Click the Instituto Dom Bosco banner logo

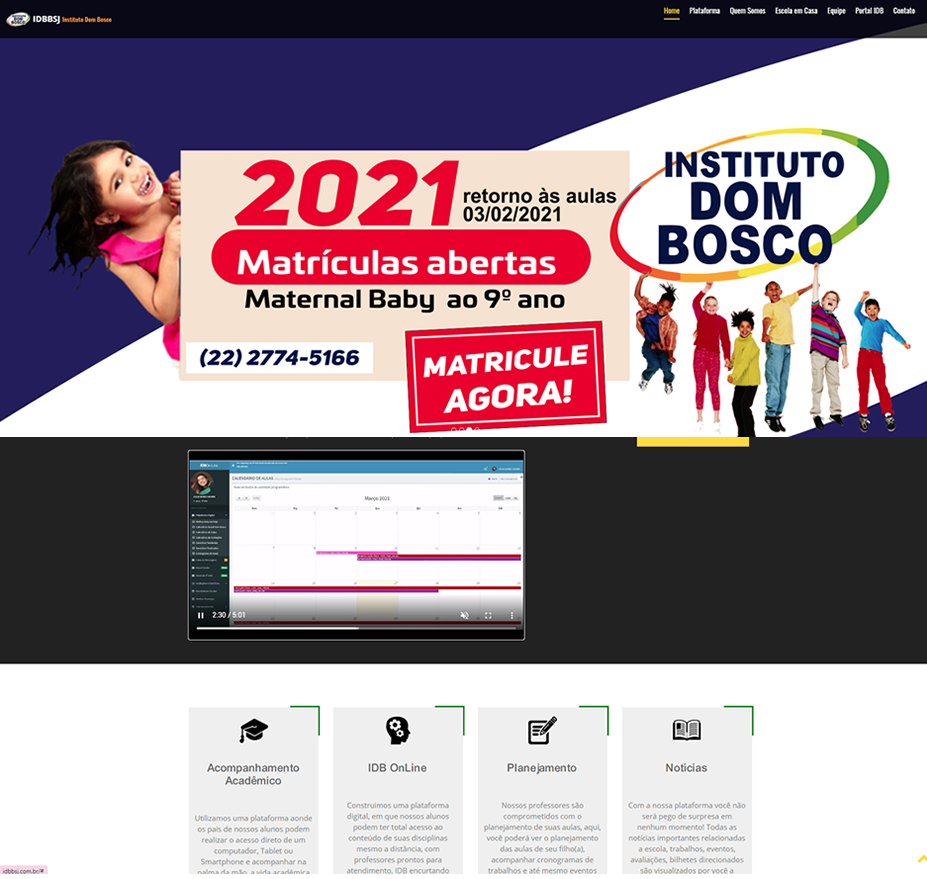pos(750,205)
